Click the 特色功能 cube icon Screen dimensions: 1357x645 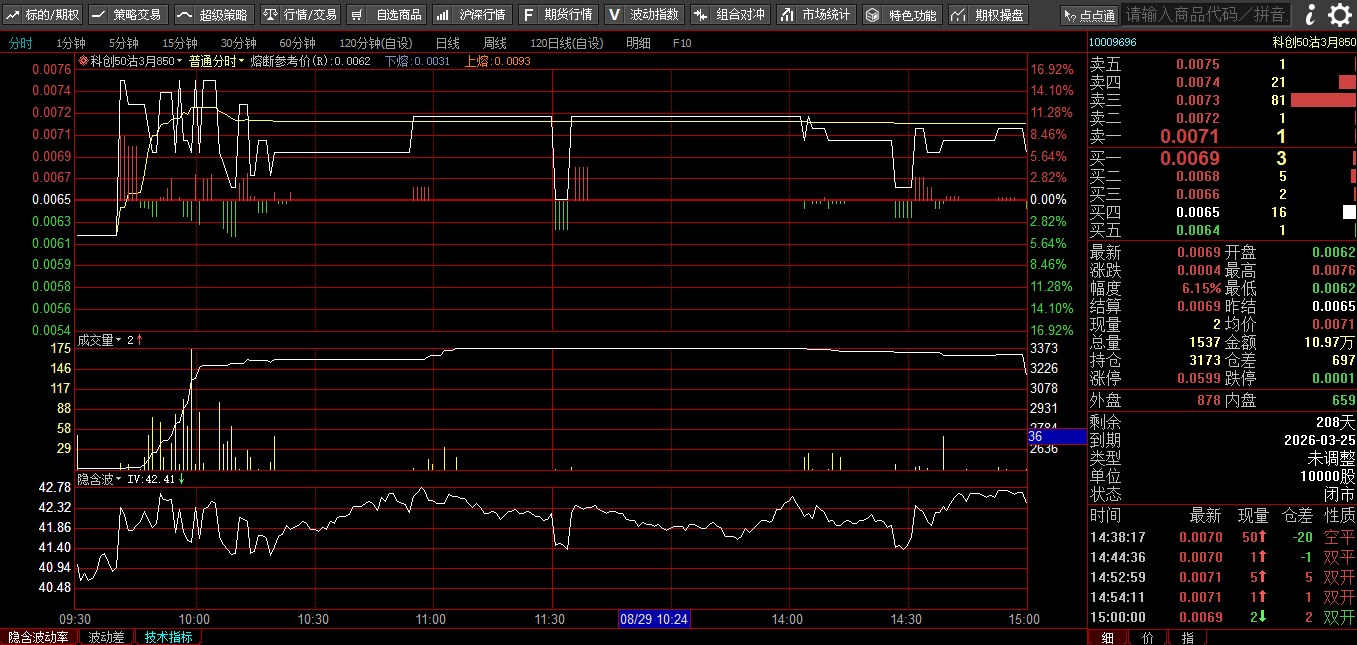pyautogui.click(x=873, y=15)
